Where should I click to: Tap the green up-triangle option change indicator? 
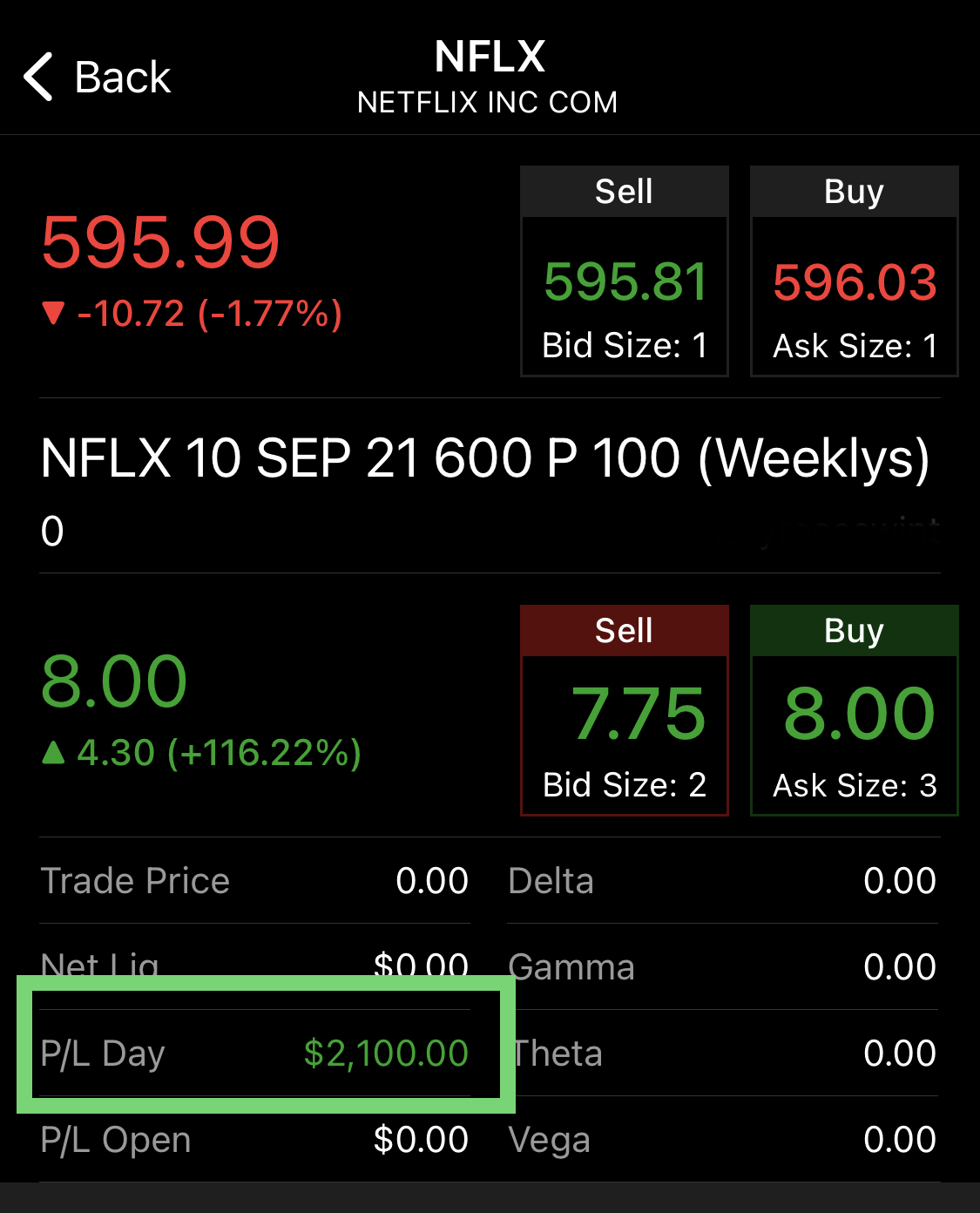[x=54, y=752]
